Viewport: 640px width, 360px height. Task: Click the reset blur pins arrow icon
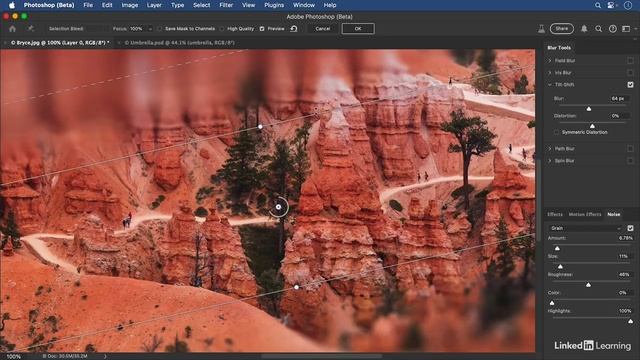294,29
